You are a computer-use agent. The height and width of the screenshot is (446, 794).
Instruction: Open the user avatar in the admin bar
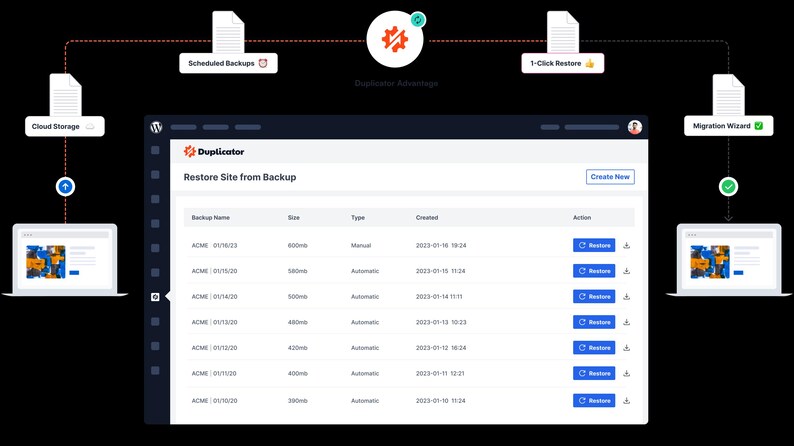click(634, 127)
